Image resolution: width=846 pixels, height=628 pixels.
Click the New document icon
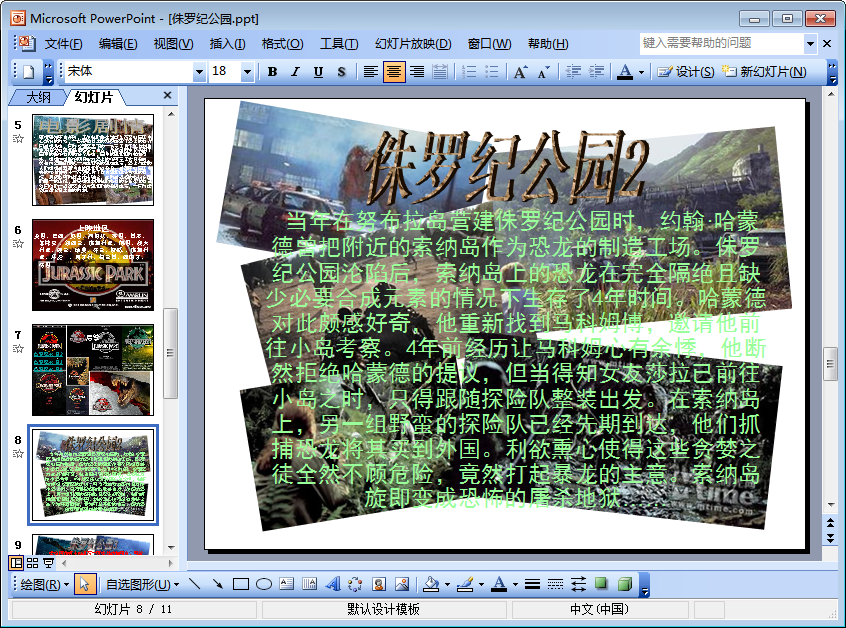pos(28,71)
